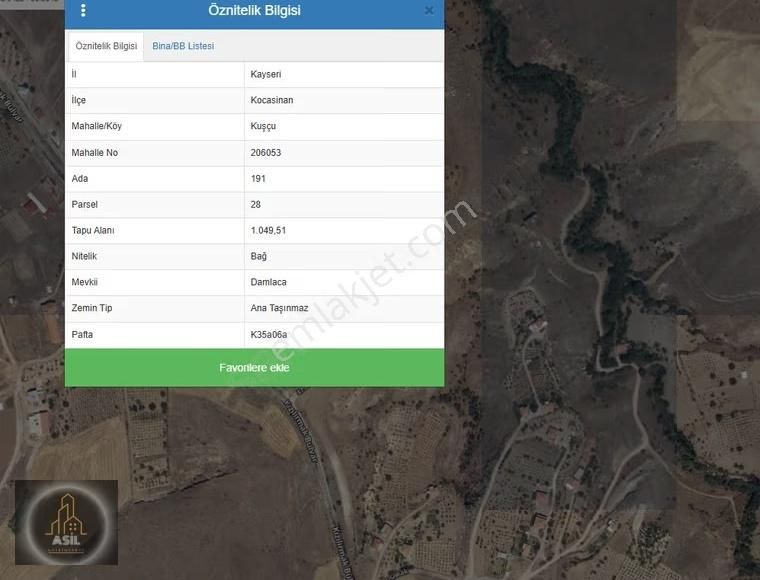Click the Pafta row label
The width and height of the screenshot is (760, 580).
pos(82,334)
